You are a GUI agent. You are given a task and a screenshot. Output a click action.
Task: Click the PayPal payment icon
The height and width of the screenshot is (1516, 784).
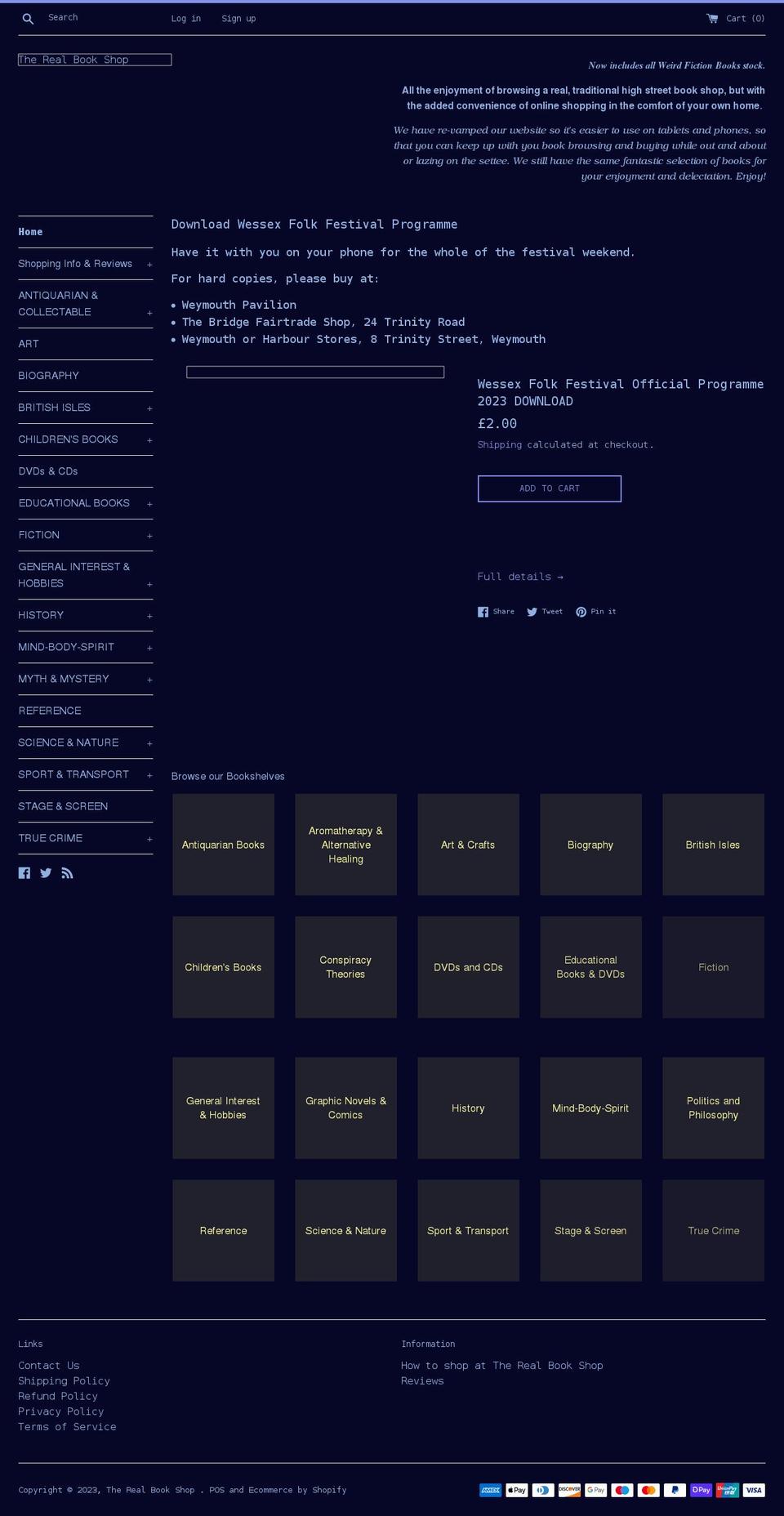(675, 1490)
